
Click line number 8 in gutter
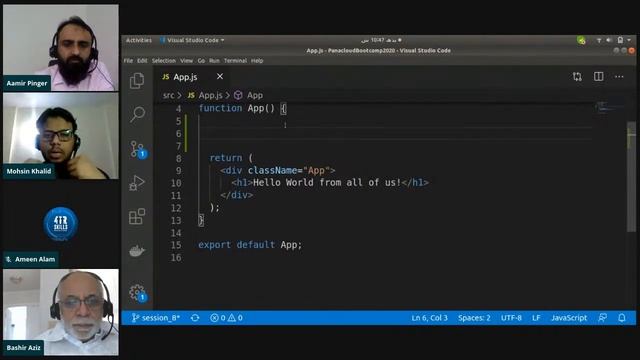pos(178,158)
